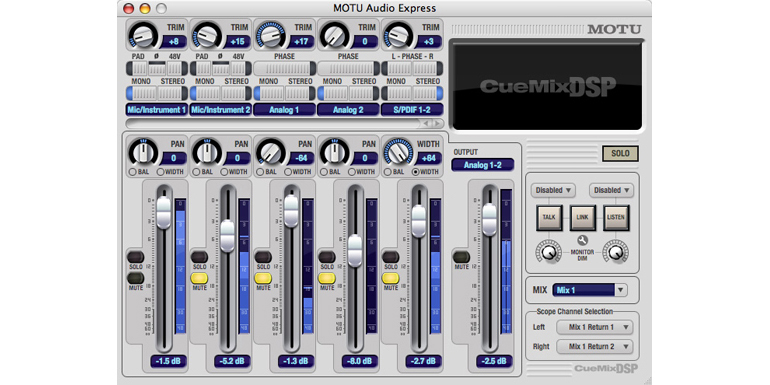The image size is (770, 385).
Task: Turn on 48V phantom power for Mic/Instrument 1
Action: pyautogui.click(x=177, y=69)
